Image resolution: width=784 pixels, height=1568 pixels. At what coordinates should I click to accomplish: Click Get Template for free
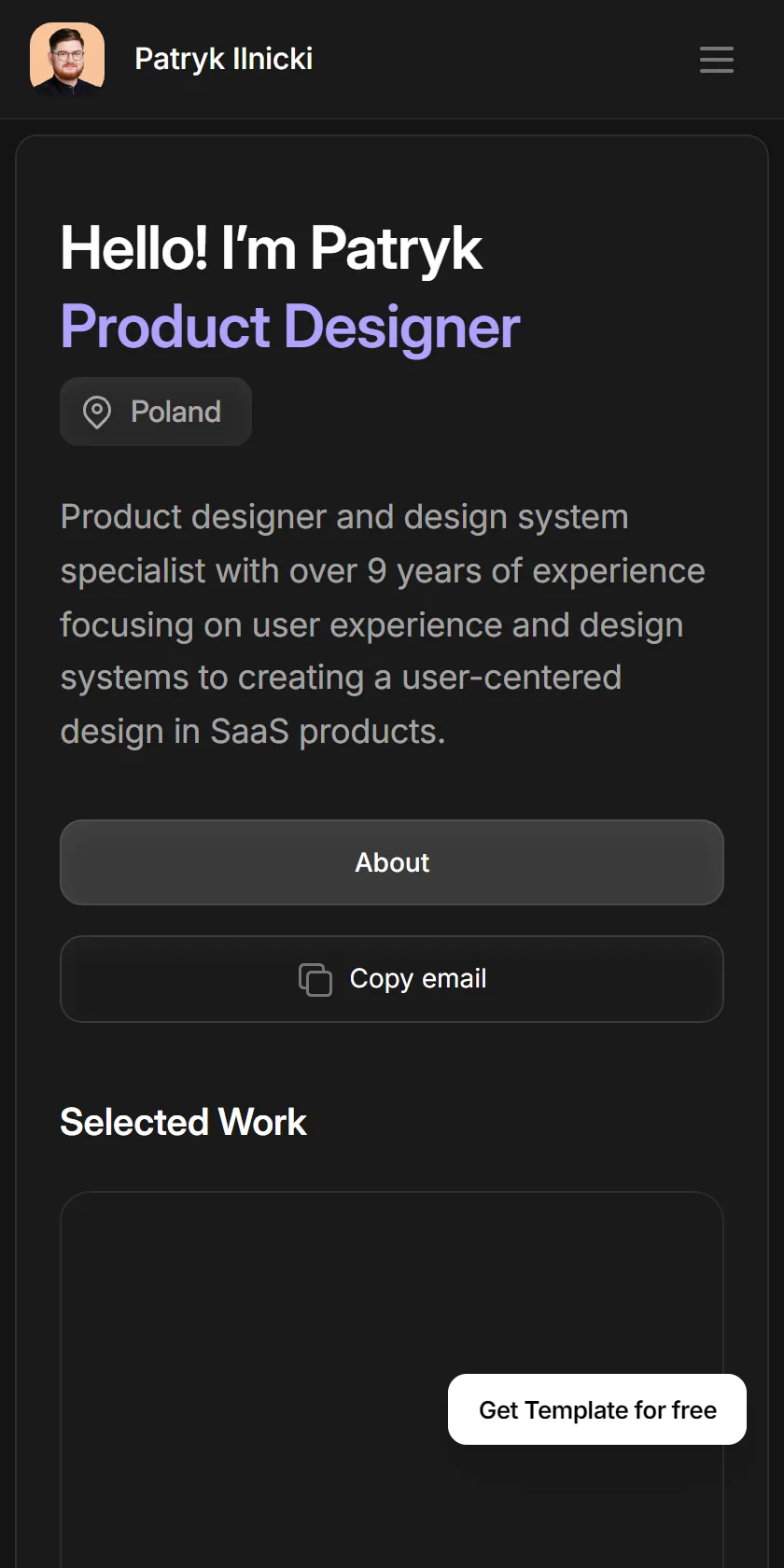coord(597,1409)
